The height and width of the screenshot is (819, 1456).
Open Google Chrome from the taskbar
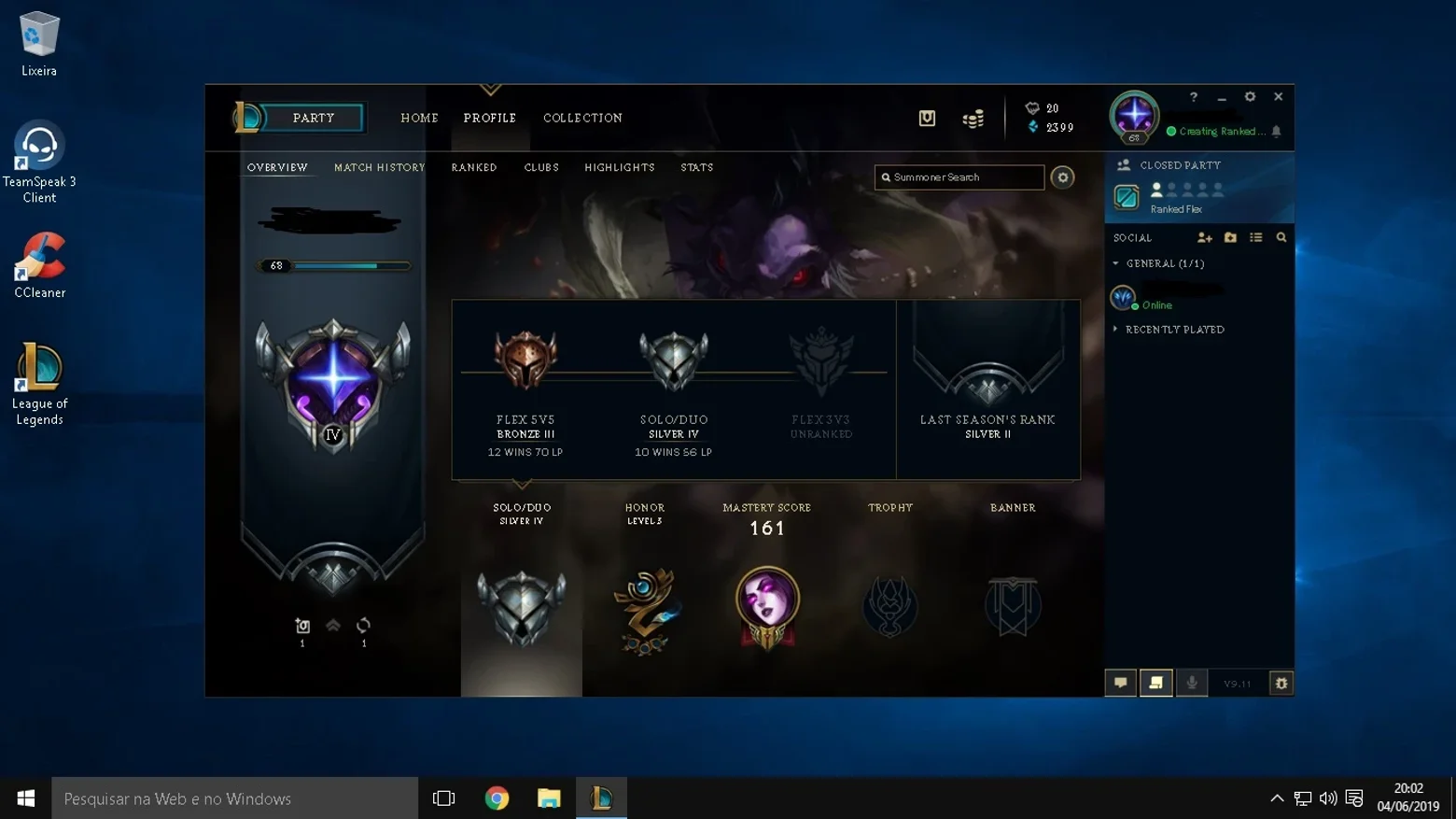tap(497, 798)
